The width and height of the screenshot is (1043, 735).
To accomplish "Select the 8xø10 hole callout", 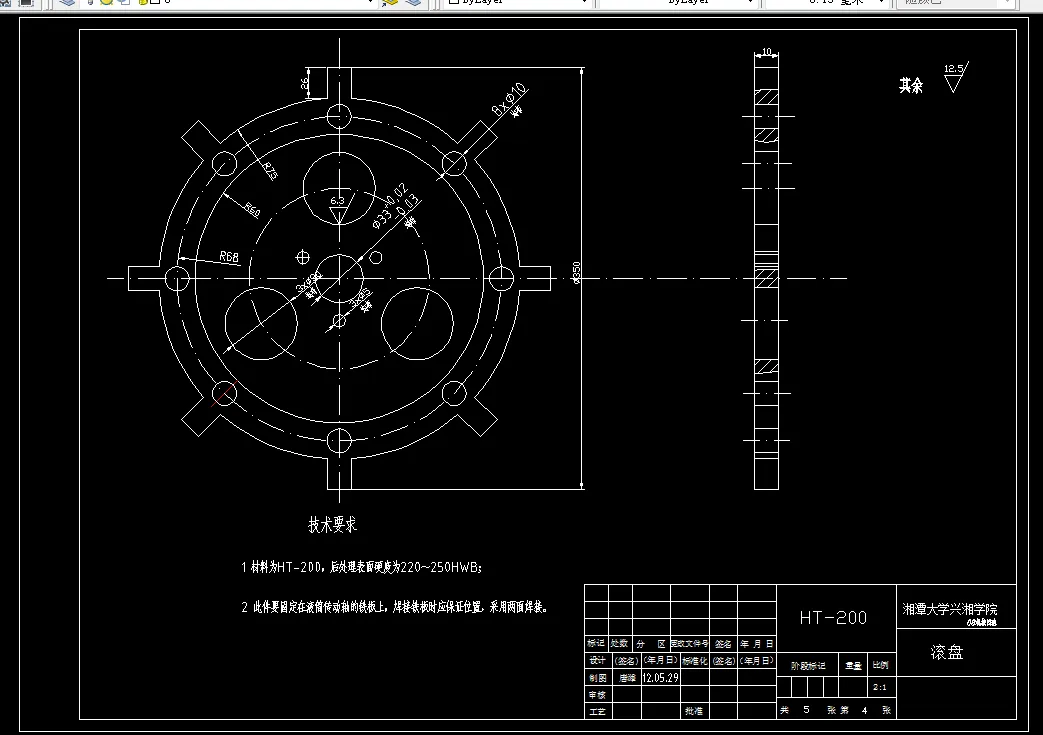I will (510, 100).
